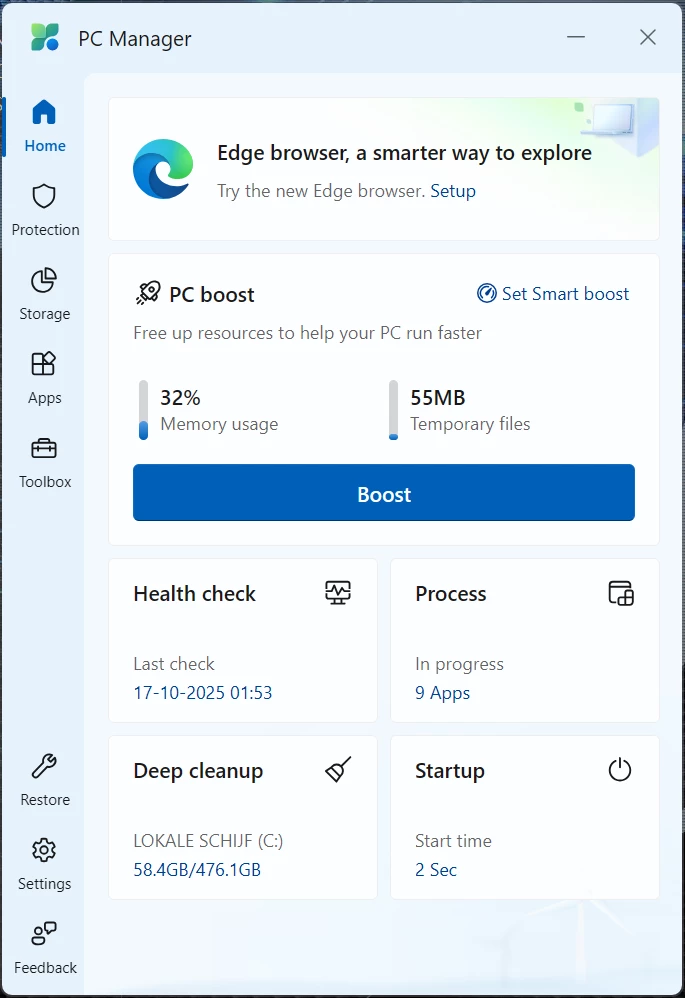Click the Health check monitor icon
685x998 pixels.
click(338, 593)
